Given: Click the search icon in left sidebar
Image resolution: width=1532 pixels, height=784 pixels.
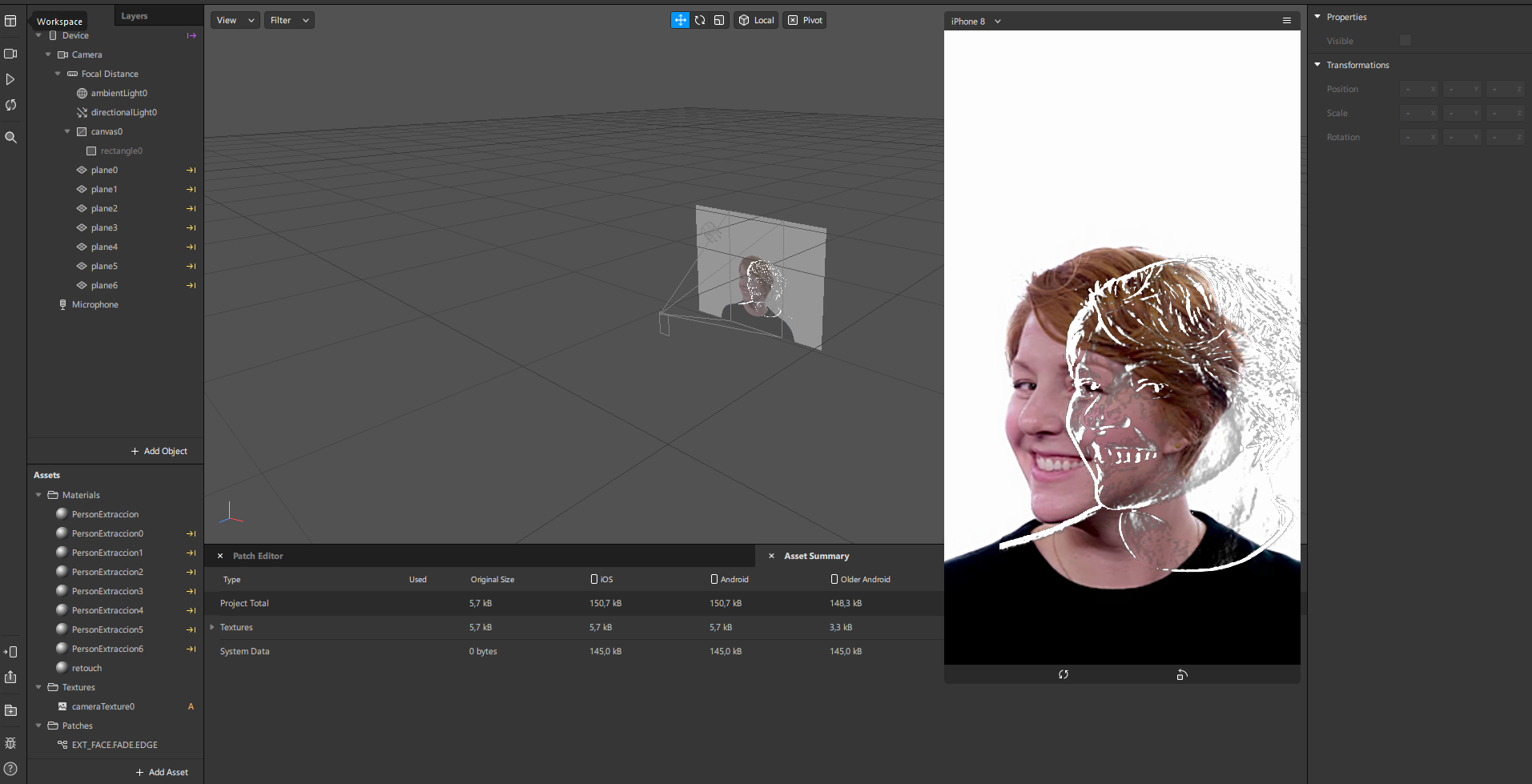Looking at the screenshot, I should pos(10,138).
